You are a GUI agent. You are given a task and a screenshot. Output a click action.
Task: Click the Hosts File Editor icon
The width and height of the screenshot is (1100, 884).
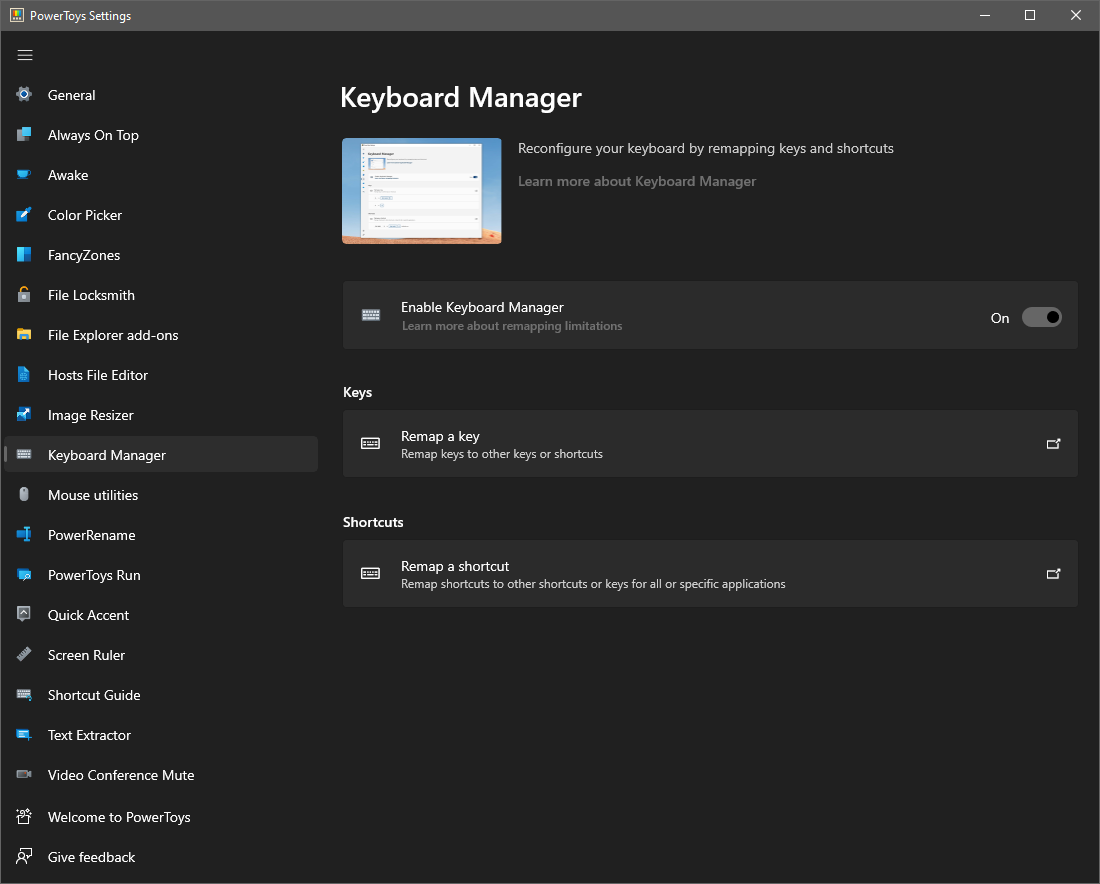pos(24,375)
